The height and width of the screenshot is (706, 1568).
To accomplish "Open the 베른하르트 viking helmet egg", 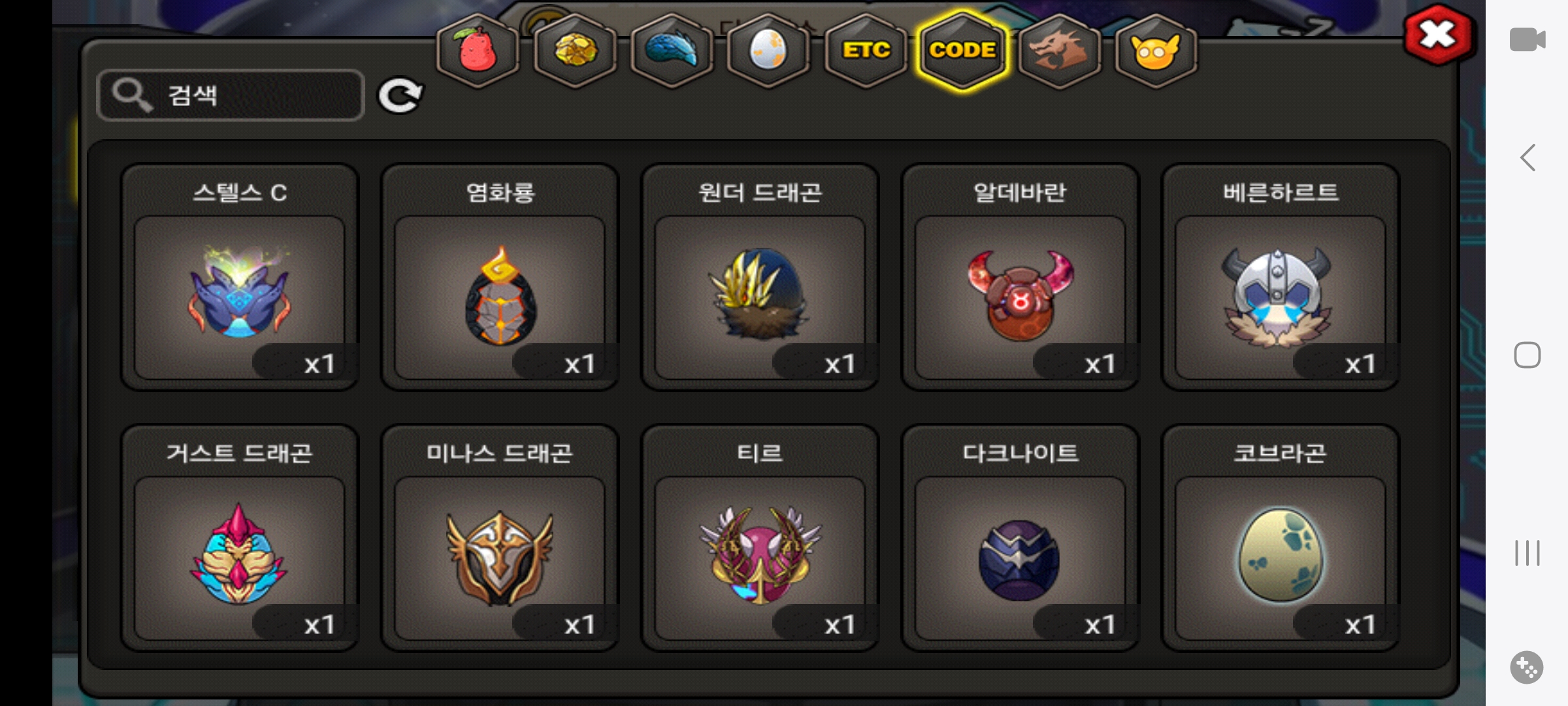I will point(1280,277).
